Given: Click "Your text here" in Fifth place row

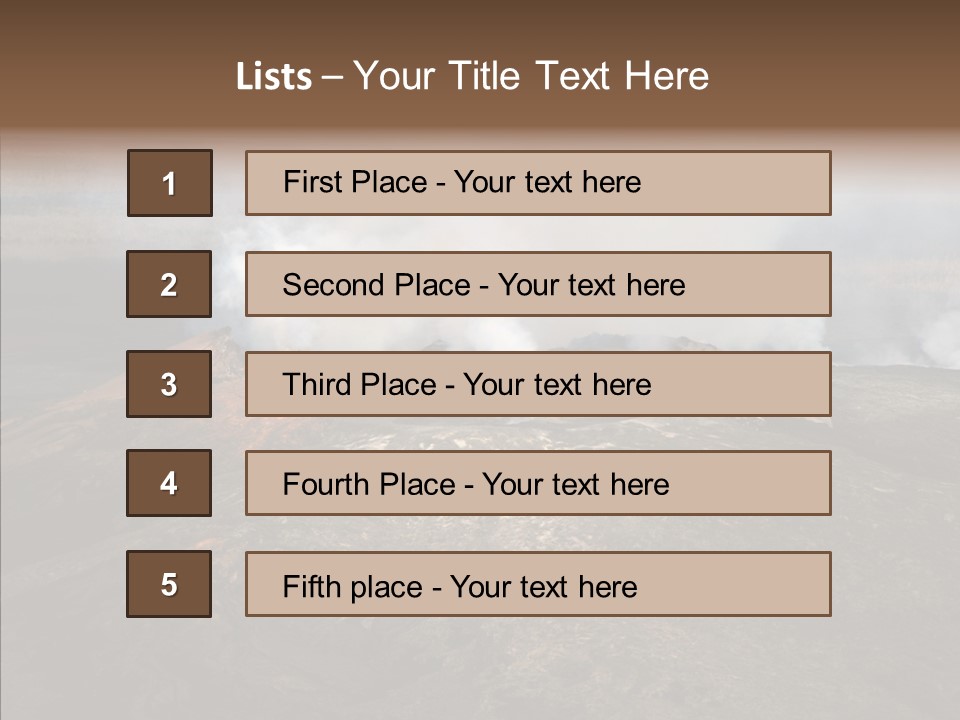Looking at the screenshot, I should coord(543,586).
